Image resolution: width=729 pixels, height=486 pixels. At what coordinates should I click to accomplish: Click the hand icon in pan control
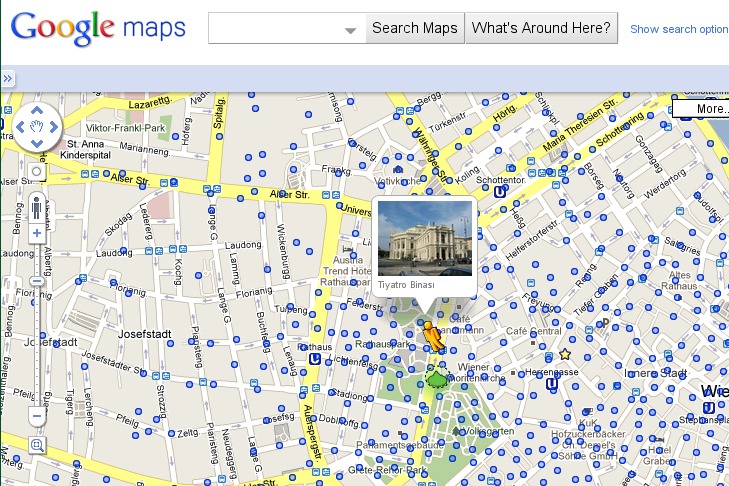click(x=37, y=126)
